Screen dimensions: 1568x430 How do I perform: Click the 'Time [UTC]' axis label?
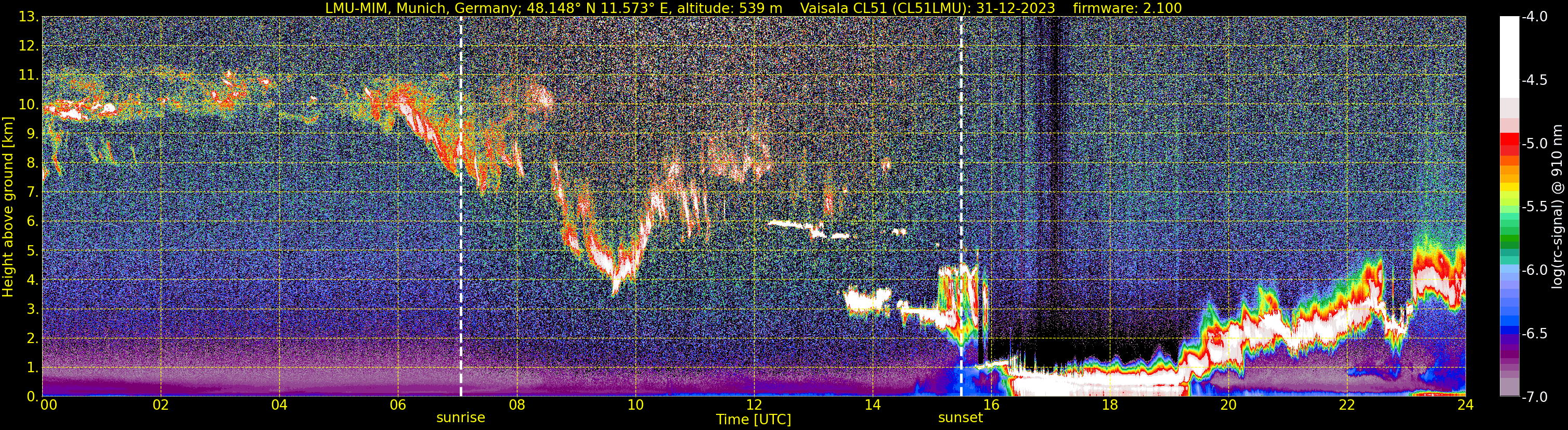754,420
